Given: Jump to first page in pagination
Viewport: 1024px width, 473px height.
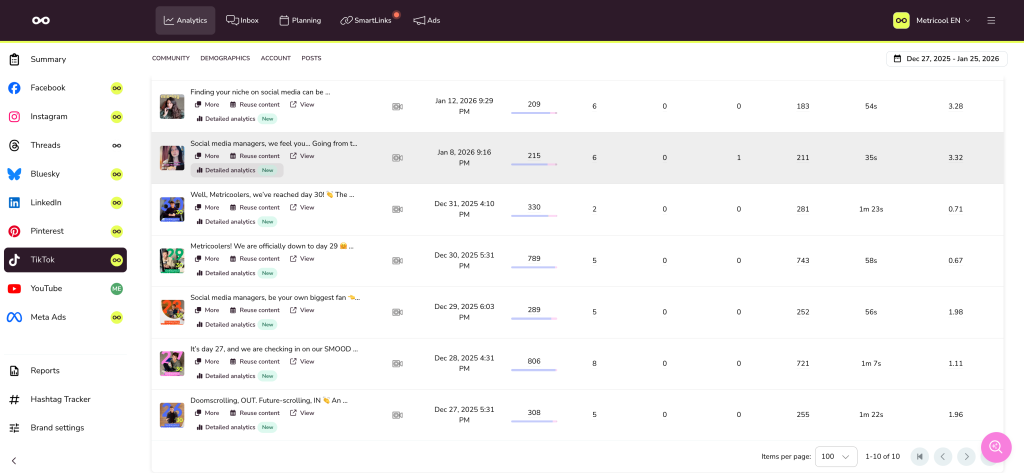Looking at the screenshot, I should 919,456.
